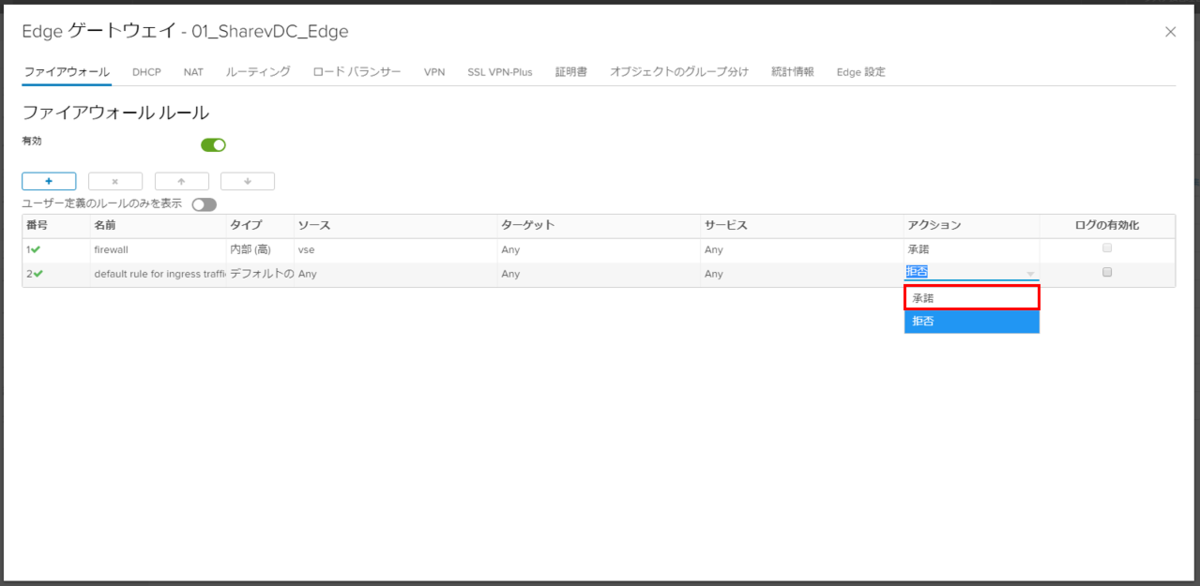Click green check mark of rule 1
Viewport: 1200px width, 586px height.
pos(37,249)
